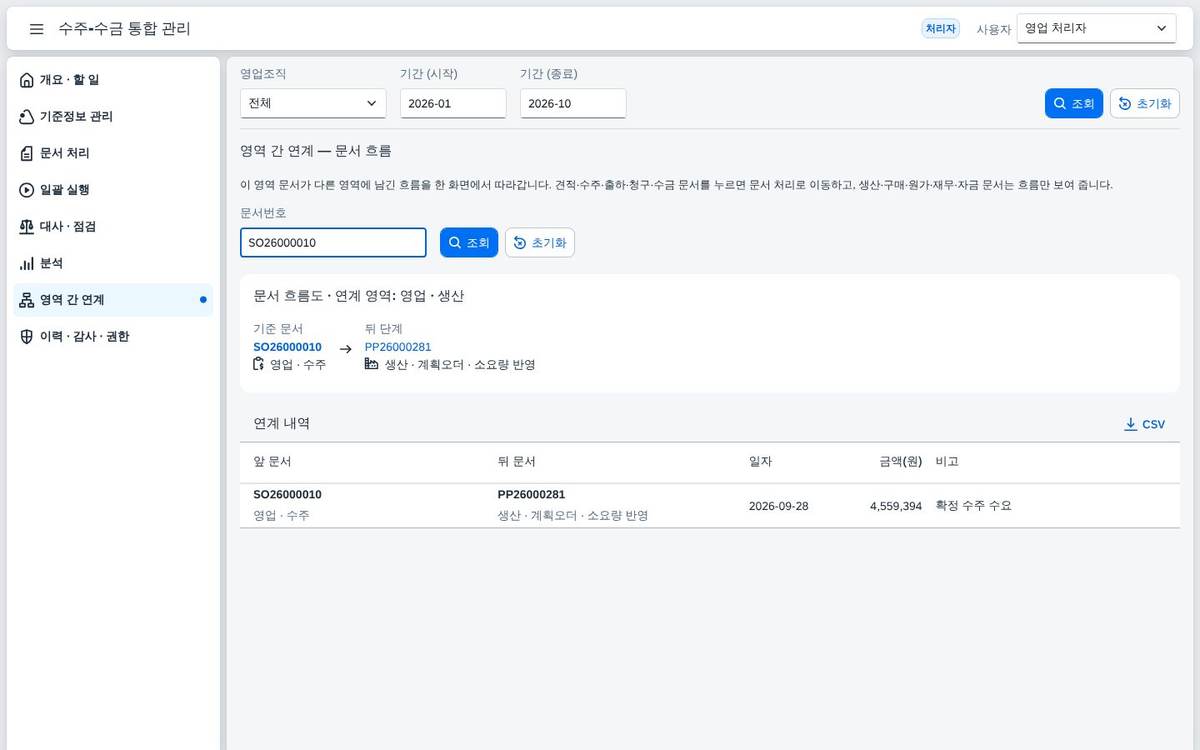Click the network icon beside 영역 간 연계

[27, 300]
